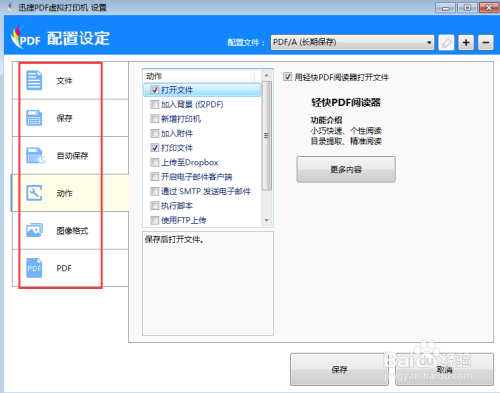
Task: Switch to the 保存 tab
Action: [x=70, y=118]
